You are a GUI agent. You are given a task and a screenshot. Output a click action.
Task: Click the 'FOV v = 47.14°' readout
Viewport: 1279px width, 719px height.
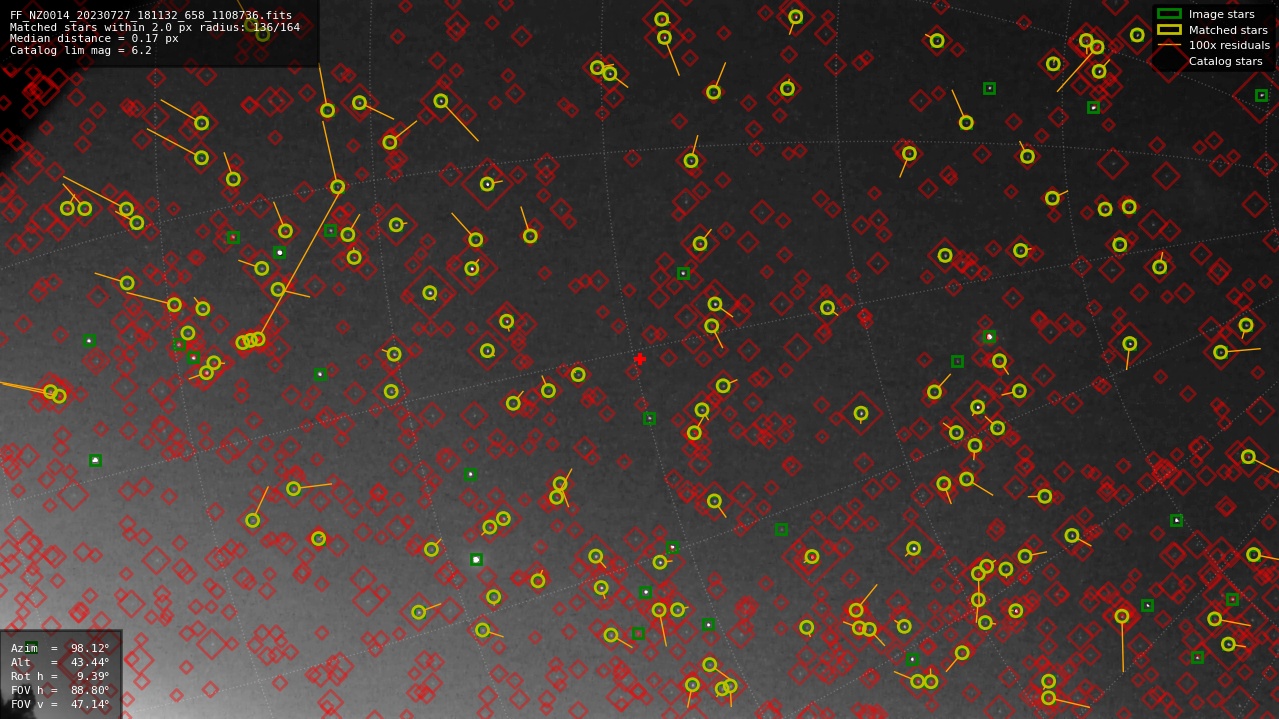click(x=60, y=704)
